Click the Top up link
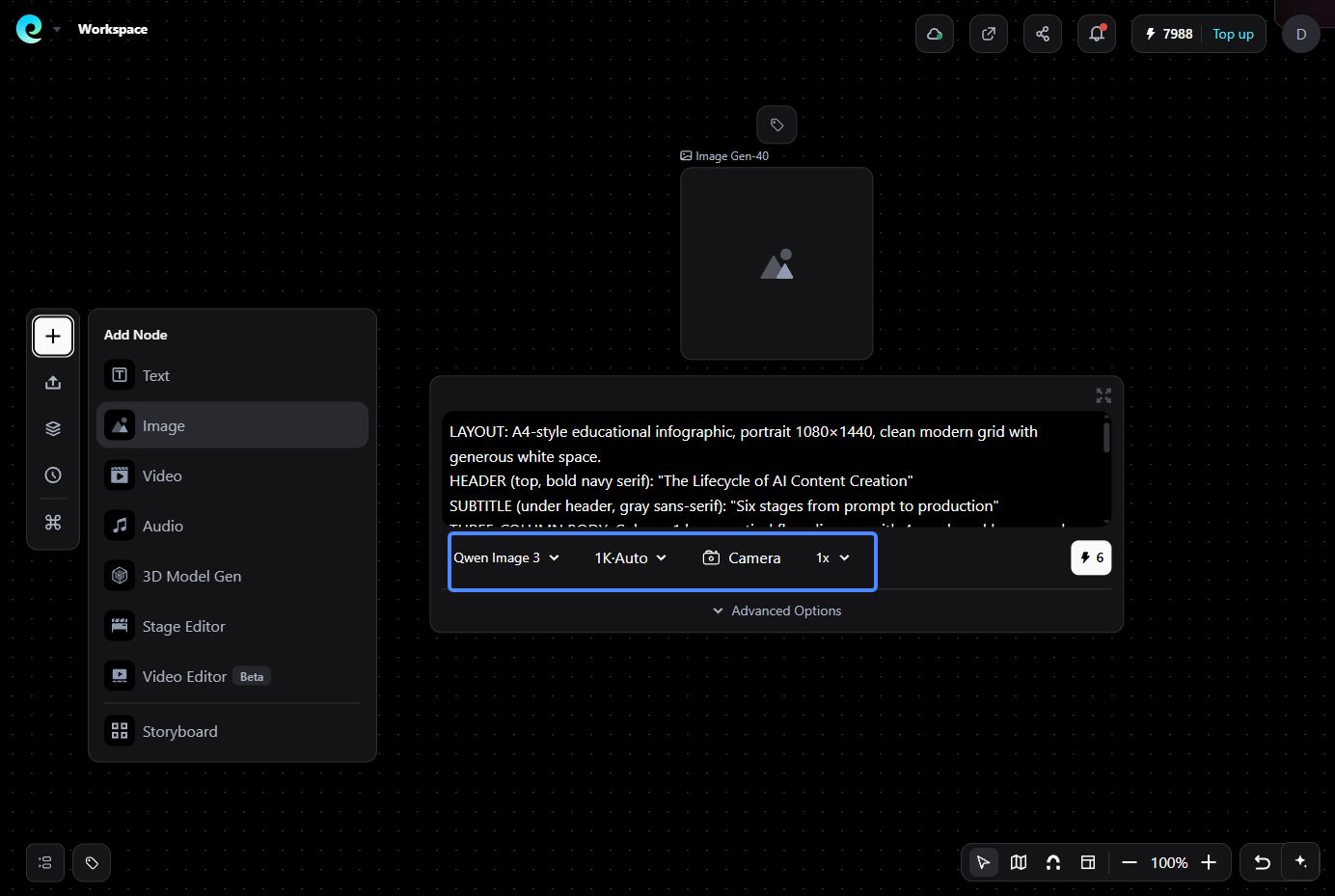This screenshot has width=1335, height=896. coord(1233,34)
